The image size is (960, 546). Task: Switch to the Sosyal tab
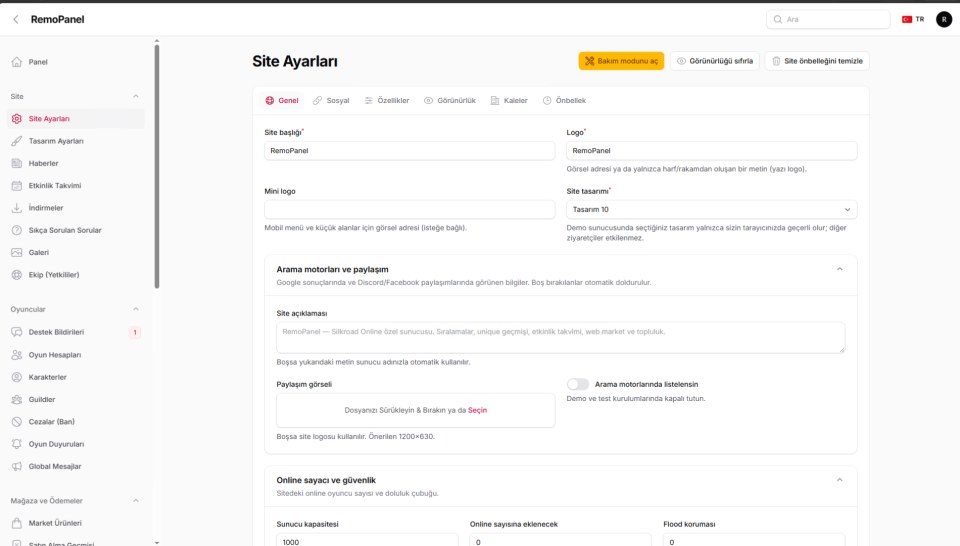pos(331,100)
